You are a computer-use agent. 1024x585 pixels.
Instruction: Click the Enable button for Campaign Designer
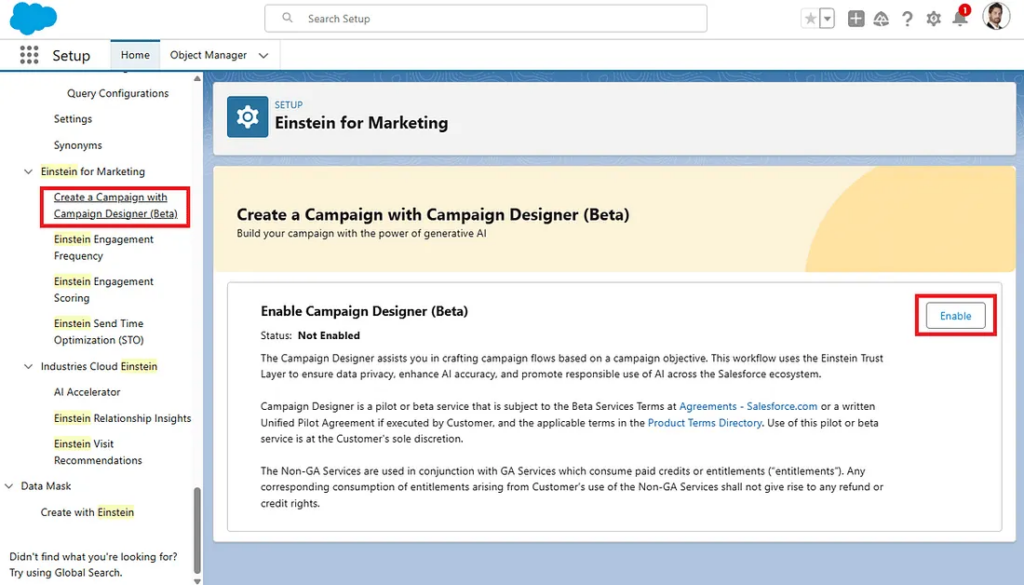[955, 316]
